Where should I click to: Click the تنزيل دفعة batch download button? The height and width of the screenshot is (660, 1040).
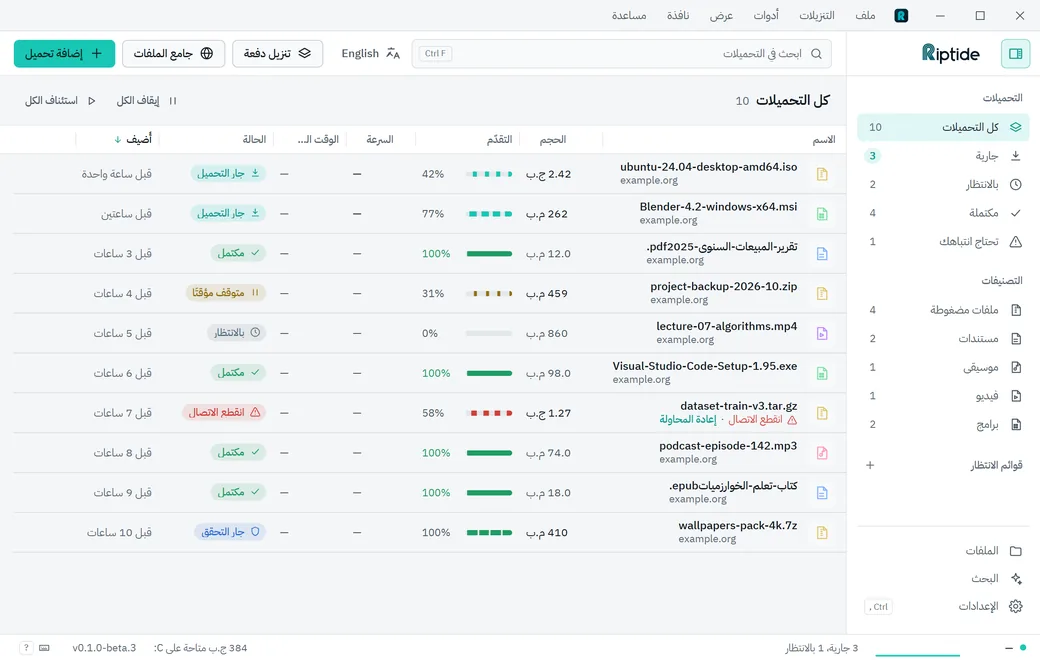(x=277, y=54)
